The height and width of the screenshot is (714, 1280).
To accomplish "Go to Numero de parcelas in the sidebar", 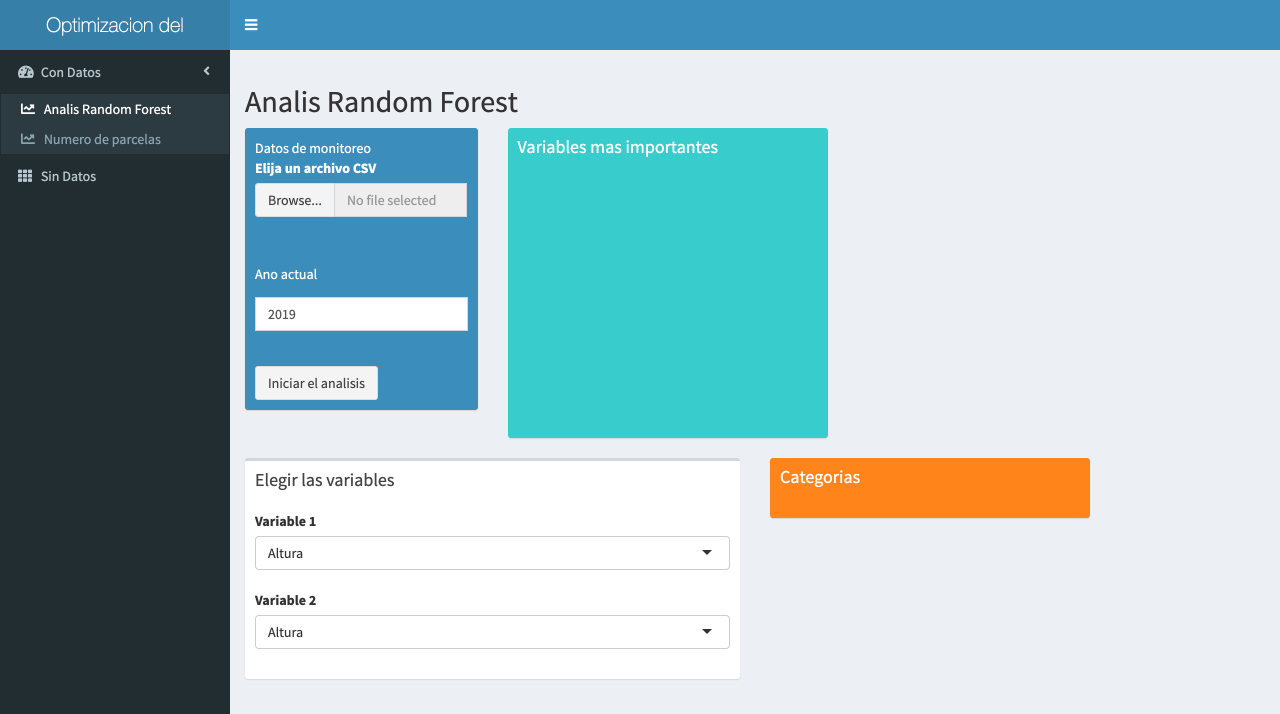I will (x=102, y=139).
